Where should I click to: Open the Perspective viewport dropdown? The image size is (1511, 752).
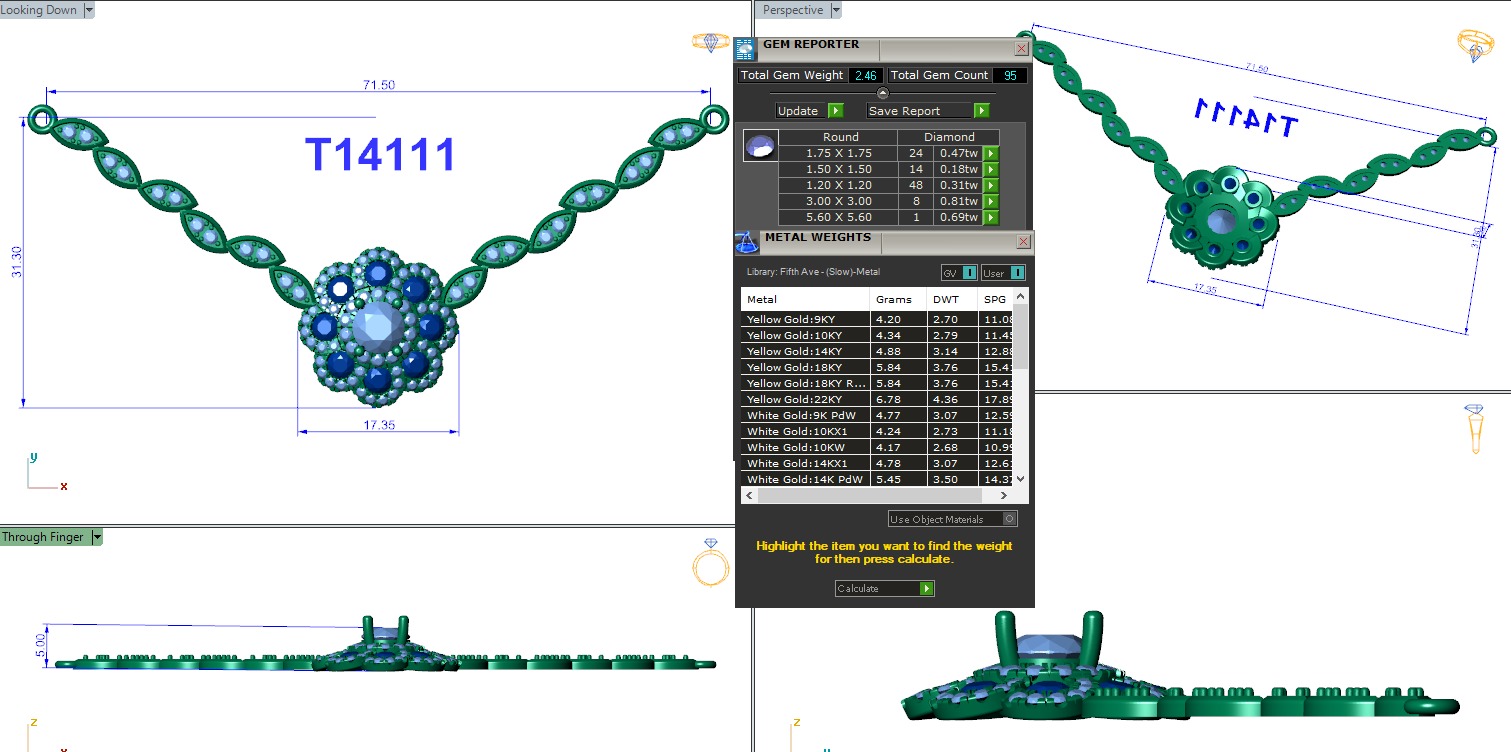pos(836,10)
